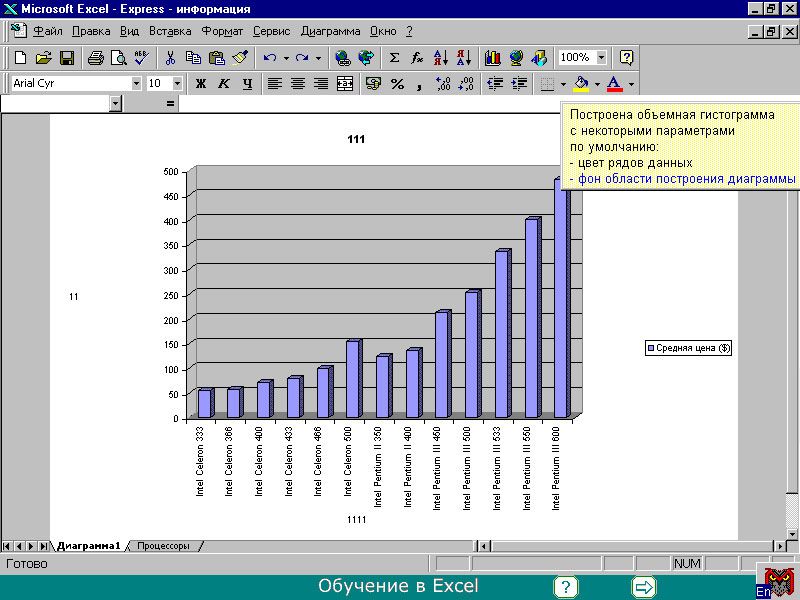This screenshot has height=600, width=800.
Task: Click the Cut scissors icon
Action: tap(170, 58)
